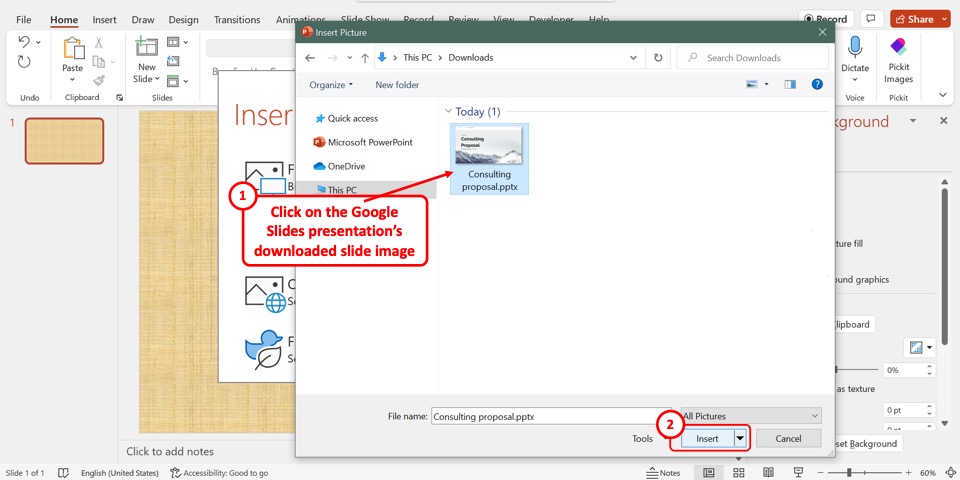Switch to Reading View in status bar
The width and height of the screenshot is (960, 480).
pyautogui.click(x=768, y=473)
